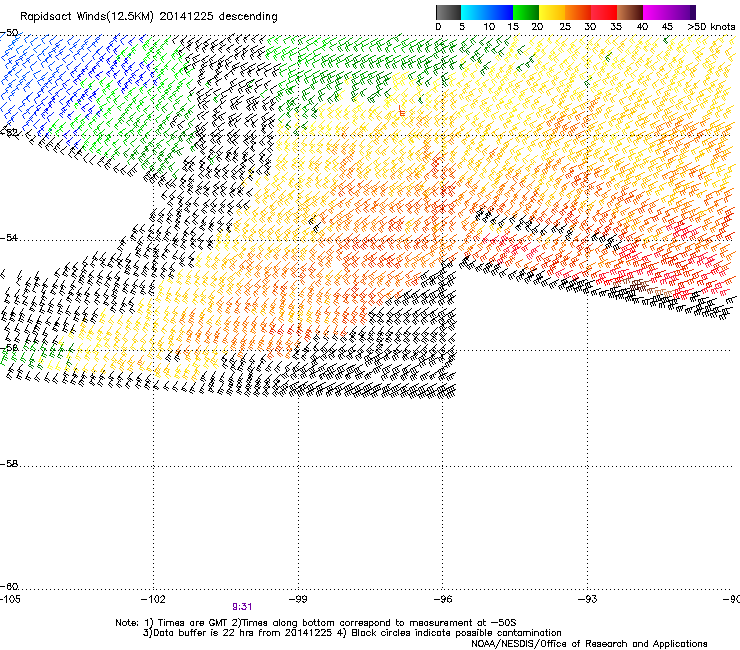
Task: Click the title 'Rapidscat Winds(12.5KM) 20141225 descending'
Action: click(x=149, y=17)
